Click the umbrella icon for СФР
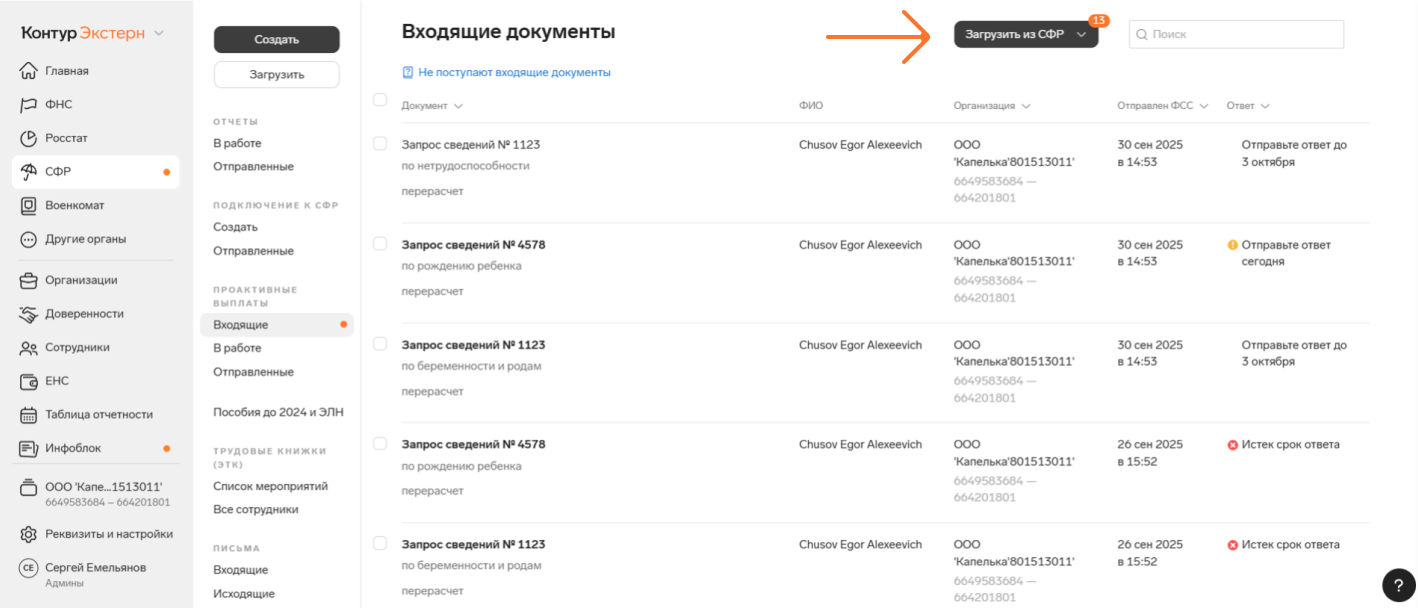The width and height of the screenshot is (1418, 608). click(x=28, y=172)
